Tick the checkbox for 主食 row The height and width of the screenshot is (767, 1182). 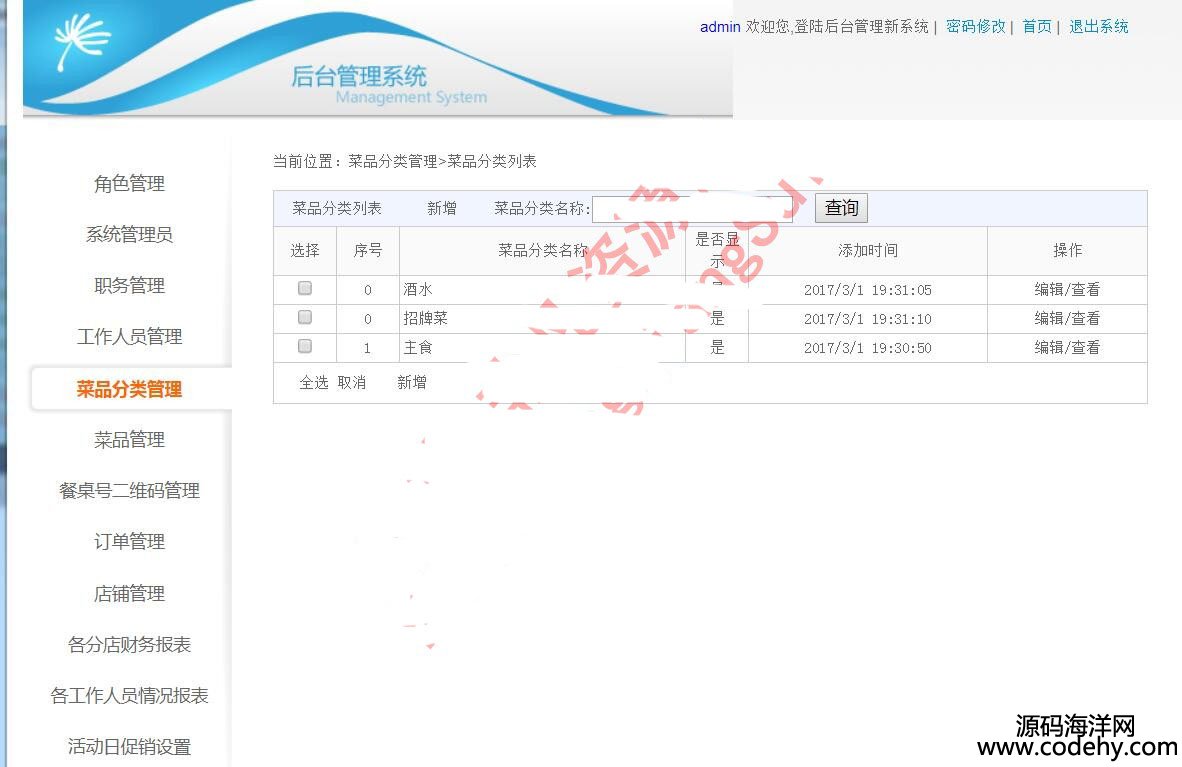pyautogui.click(x=305, y=345)
